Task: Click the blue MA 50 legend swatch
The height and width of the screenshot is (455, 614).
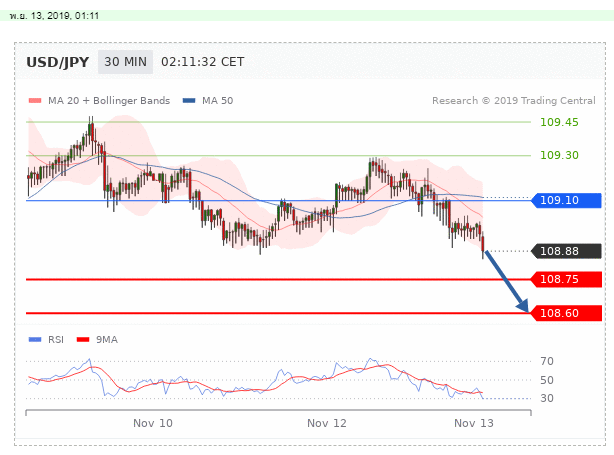Action: 189,101
